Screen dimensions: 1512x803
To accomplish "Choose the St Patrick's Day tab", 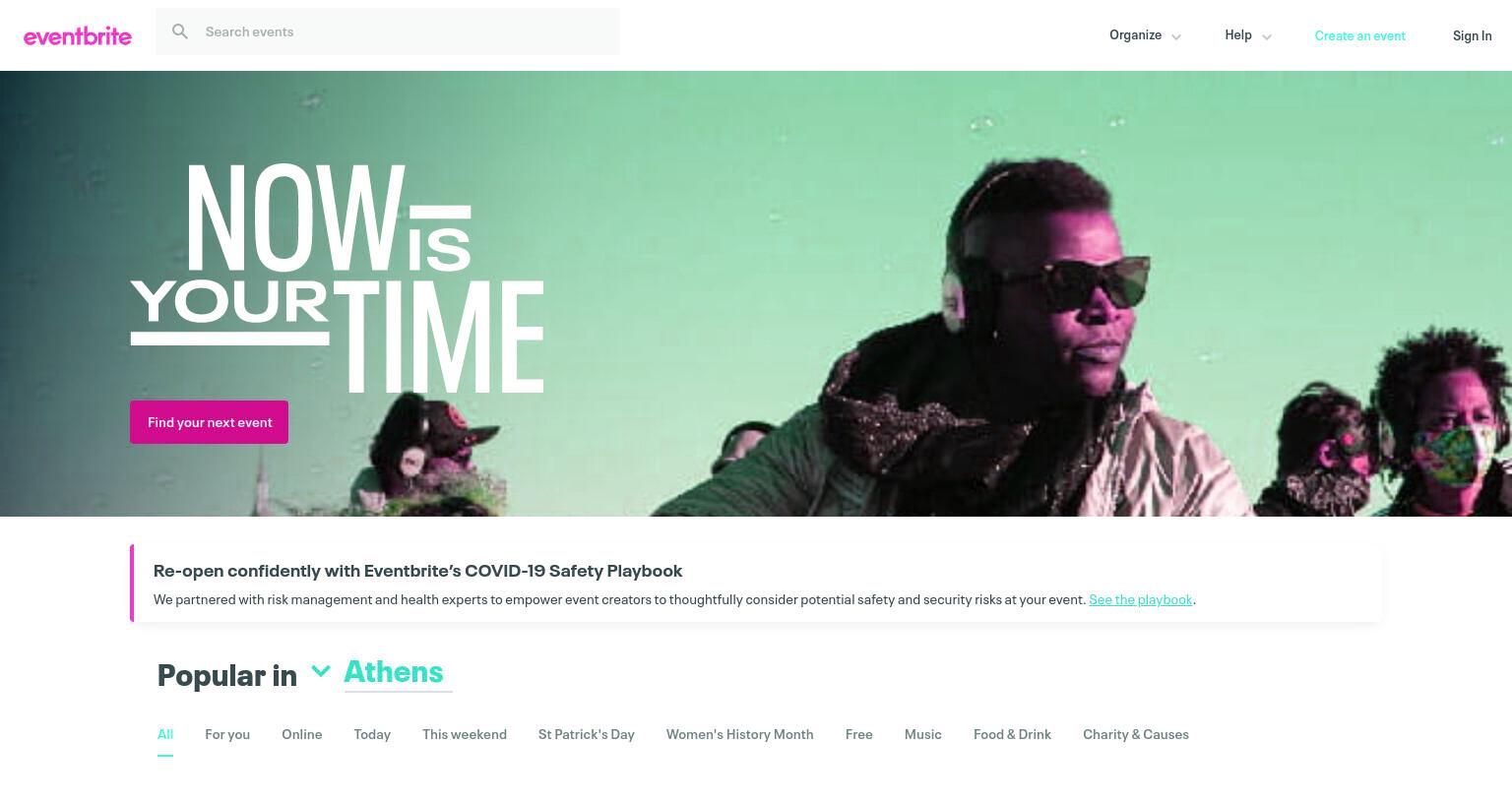I will [x=587, y=734].
